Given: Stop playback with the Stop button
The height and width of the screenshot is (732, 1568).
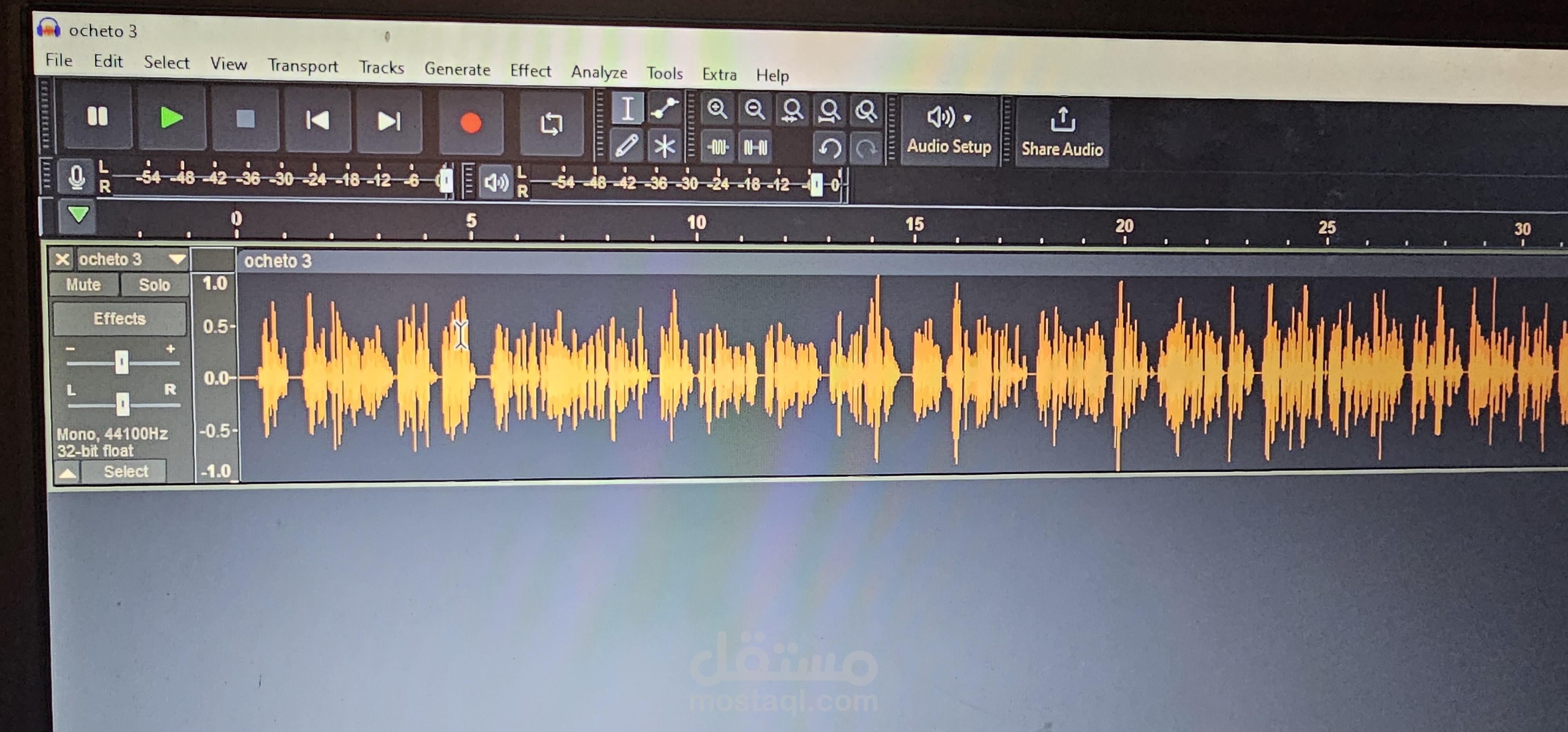Looking at the screenshot, I should coord(245,119).
